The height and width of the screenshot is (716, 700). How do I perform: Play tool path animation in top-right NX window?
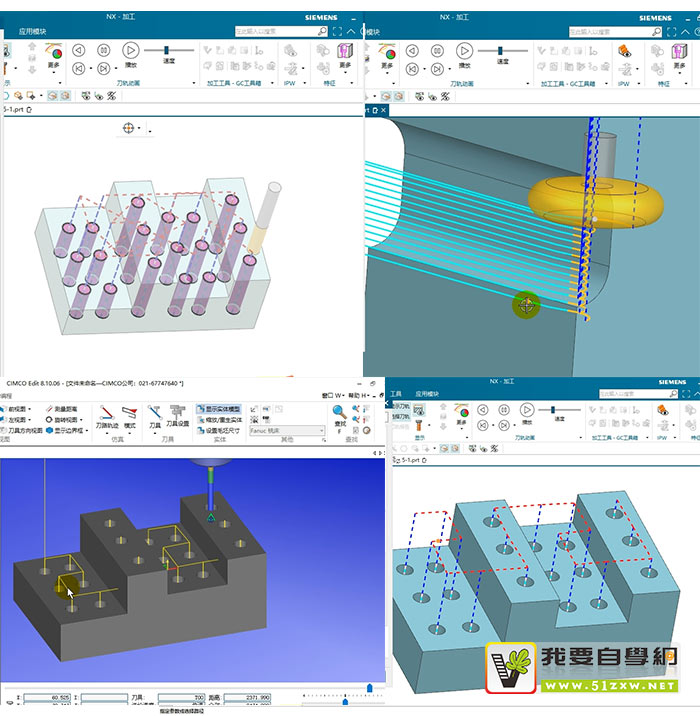(464, 51)
